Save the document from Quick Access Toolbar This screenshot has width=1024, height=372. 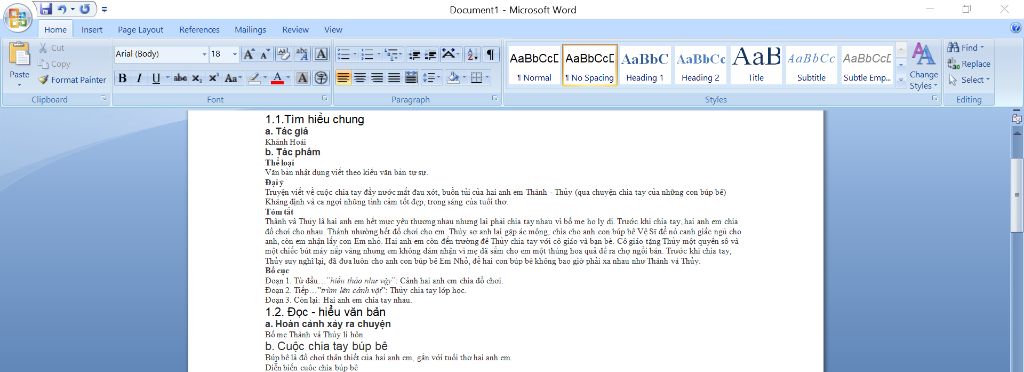[46, 8]
